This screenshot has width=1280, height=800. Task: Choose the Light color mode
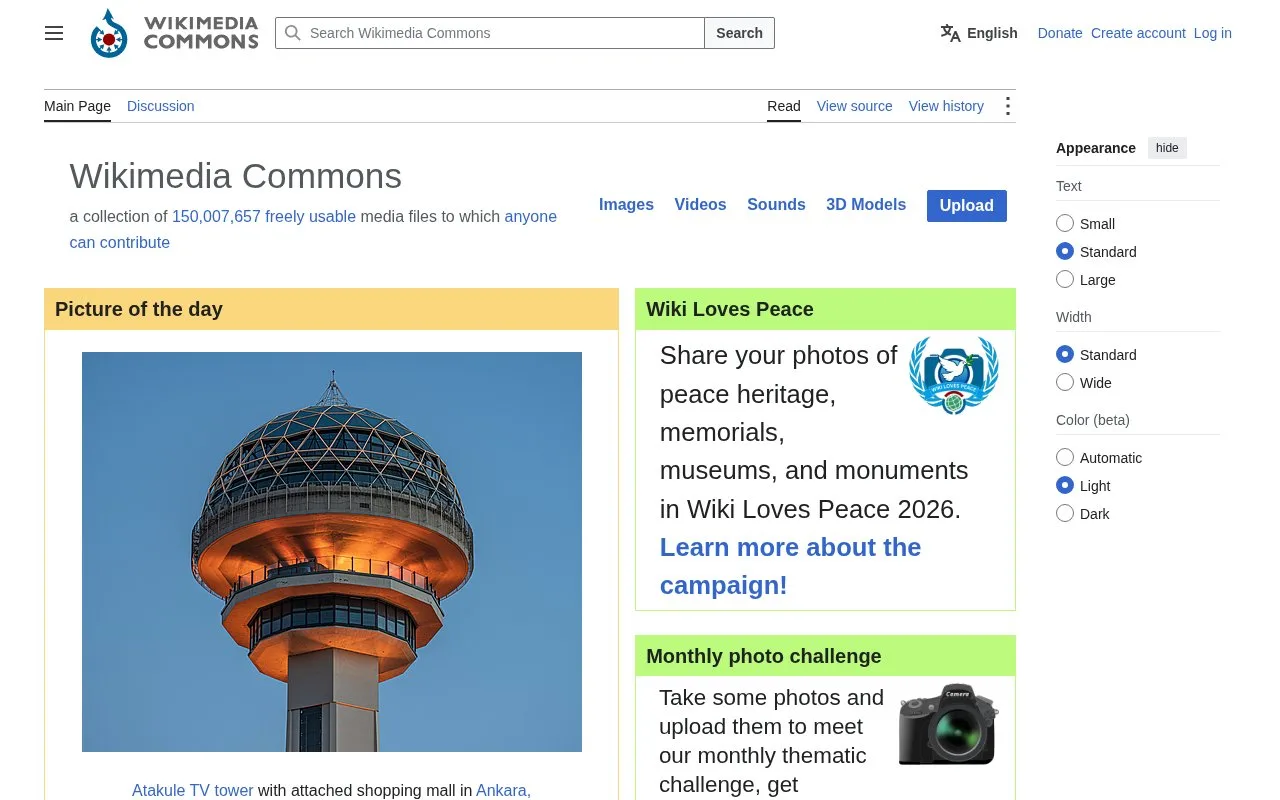pos(1065,486)
